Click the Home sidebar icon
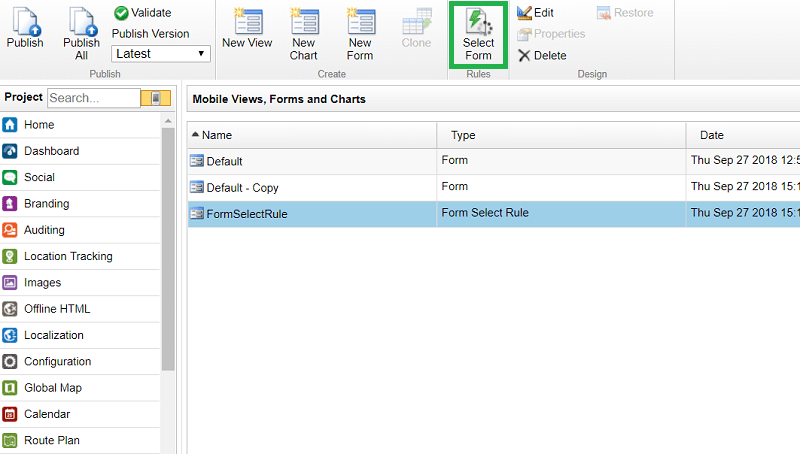 [x=10, y=124]
